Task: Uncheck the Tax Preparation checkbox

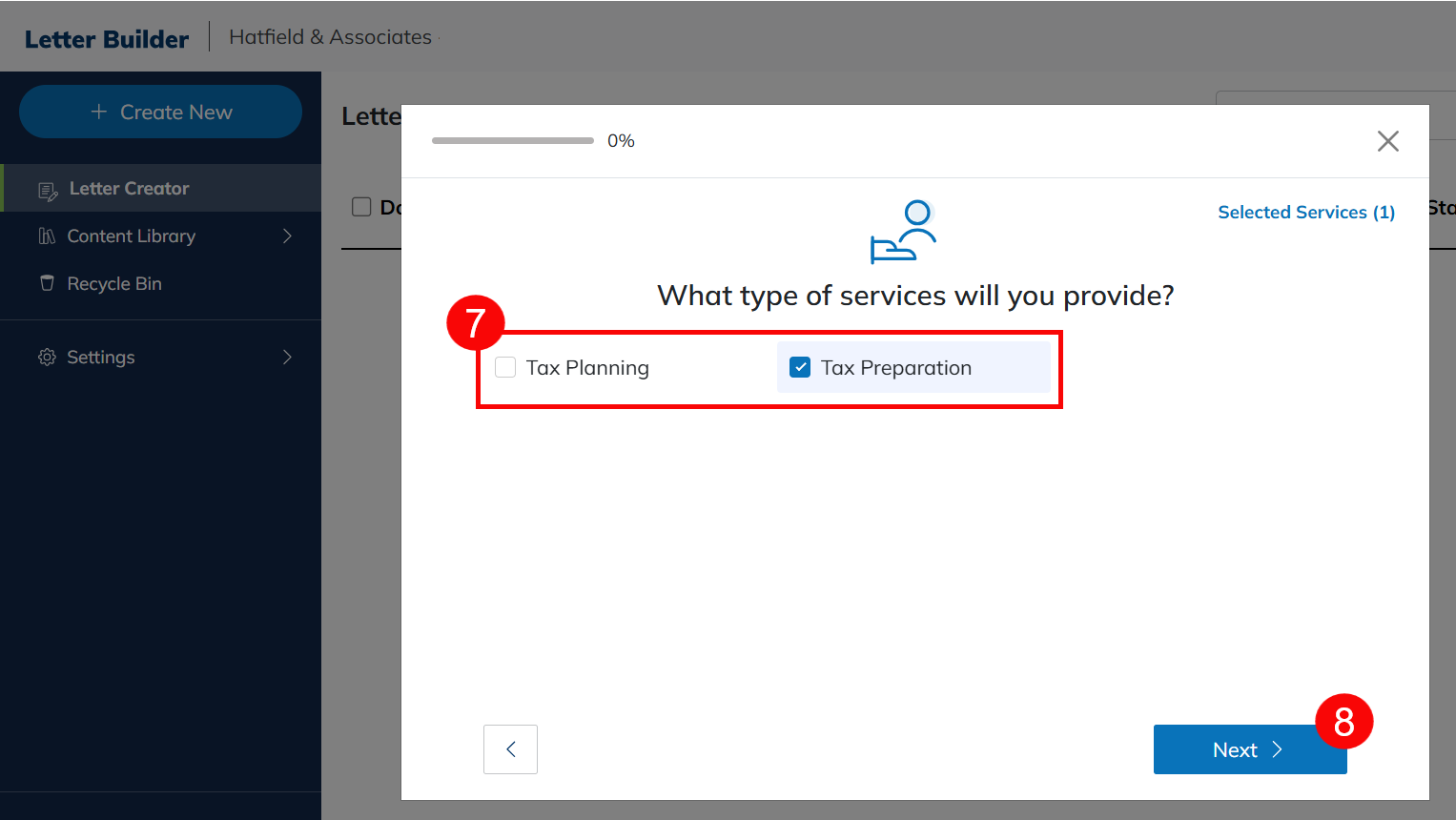Action: click(x=800, y=368)
